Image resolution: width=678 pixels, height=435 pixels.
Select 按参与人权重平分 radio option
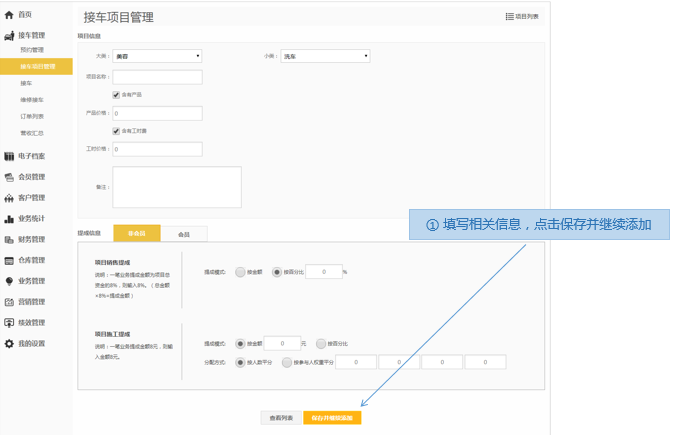[287, 362]
